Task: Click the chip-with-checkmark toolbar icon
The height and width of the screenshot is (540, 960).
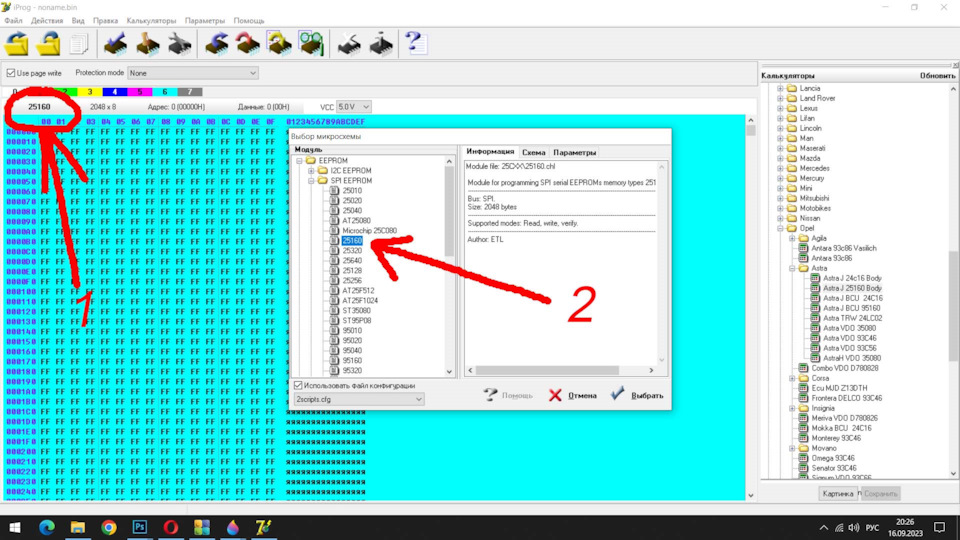Action: point(115,44)
